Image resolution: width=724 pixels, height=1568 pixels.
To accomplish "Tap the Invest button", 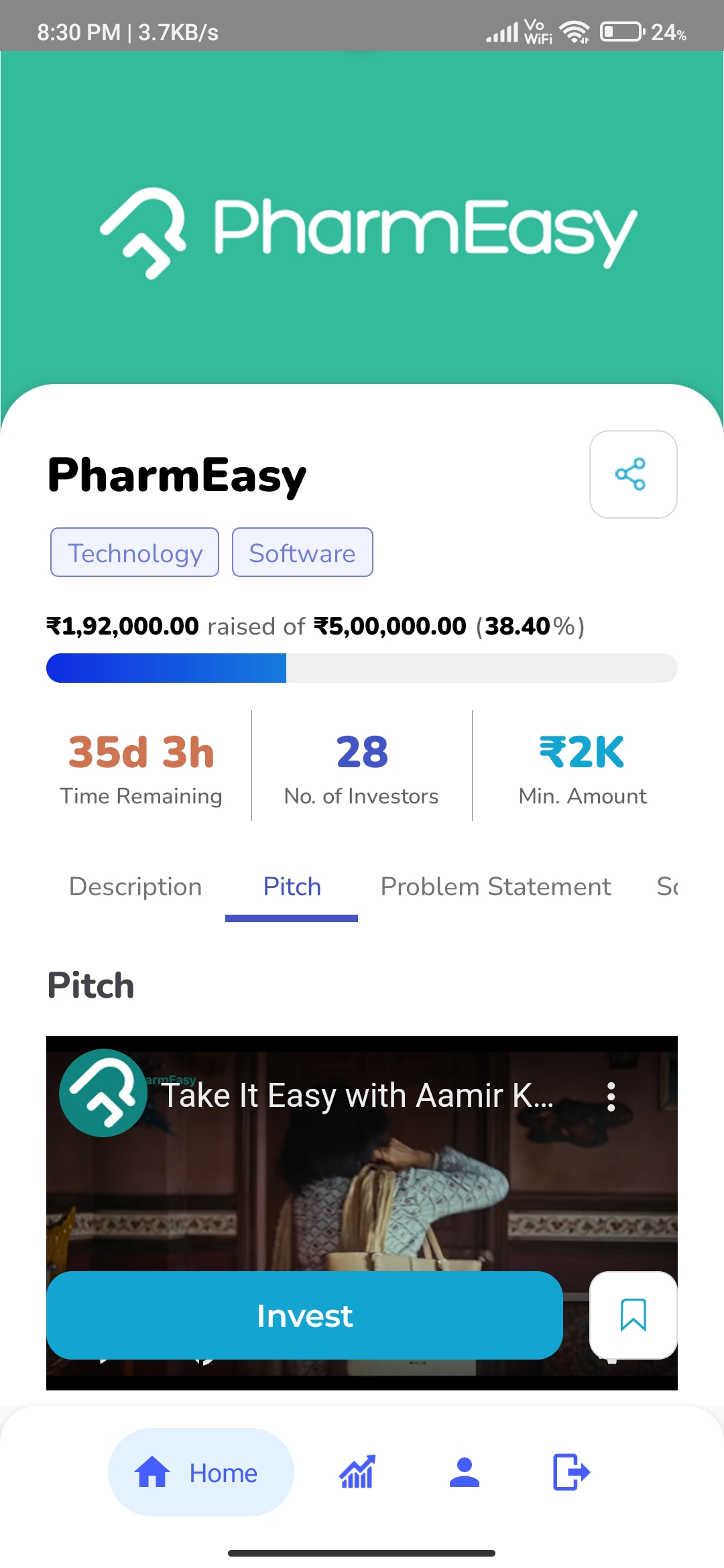I will point(304,1315).
